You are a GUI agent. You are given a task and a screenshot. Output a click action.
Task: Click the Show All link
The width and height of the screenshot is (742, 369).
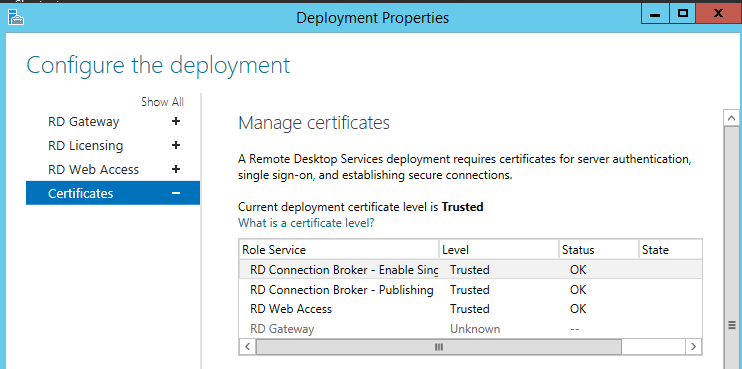tap(162, 102)
